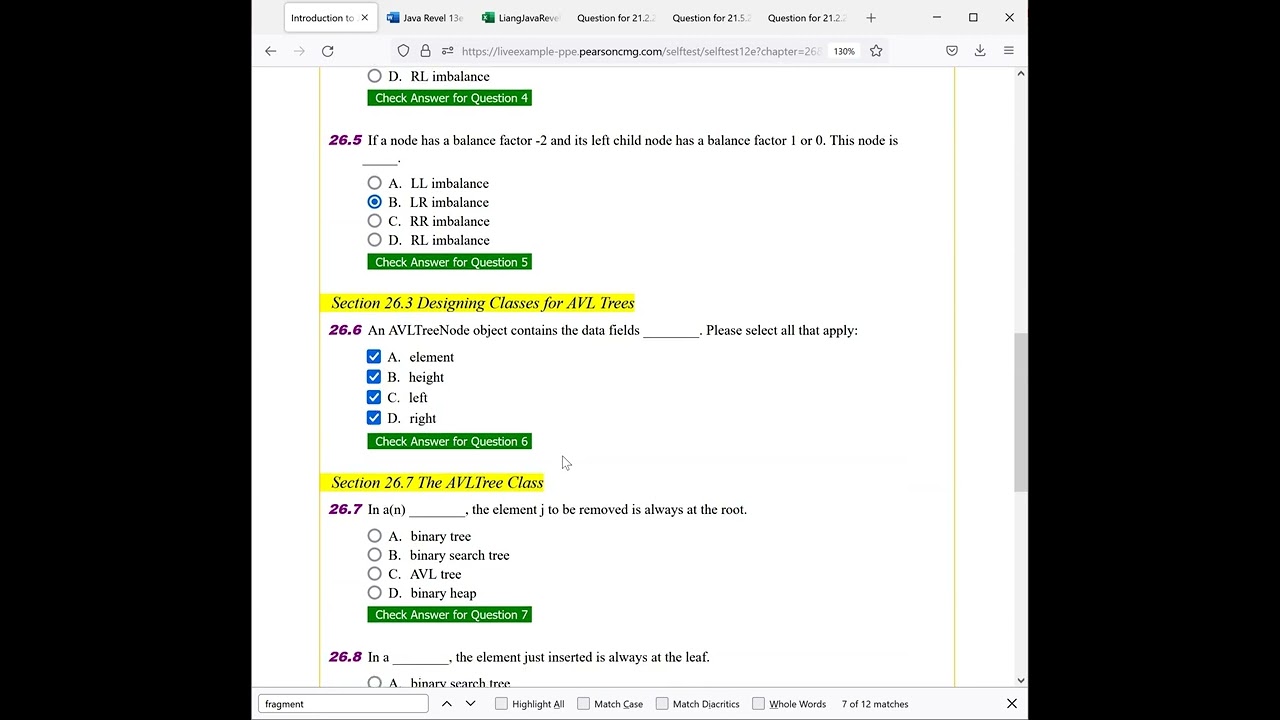The image size is (1280, 720).
Task: Click the 7 of 12 matches text
Action: pyautogui.click(x=875, y=704)
